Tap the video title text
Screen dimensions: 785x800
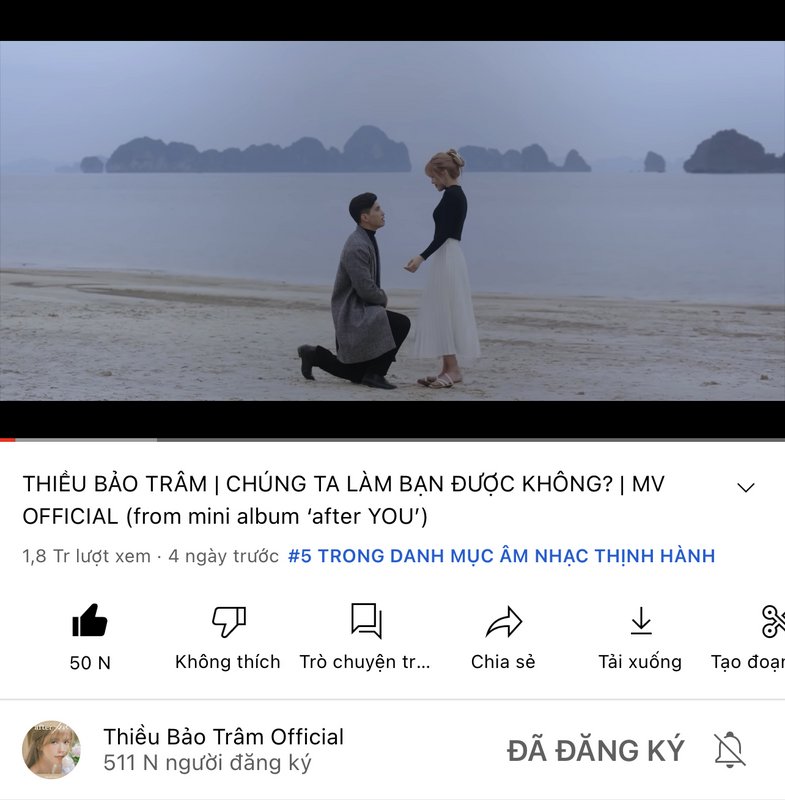(343, 500)
